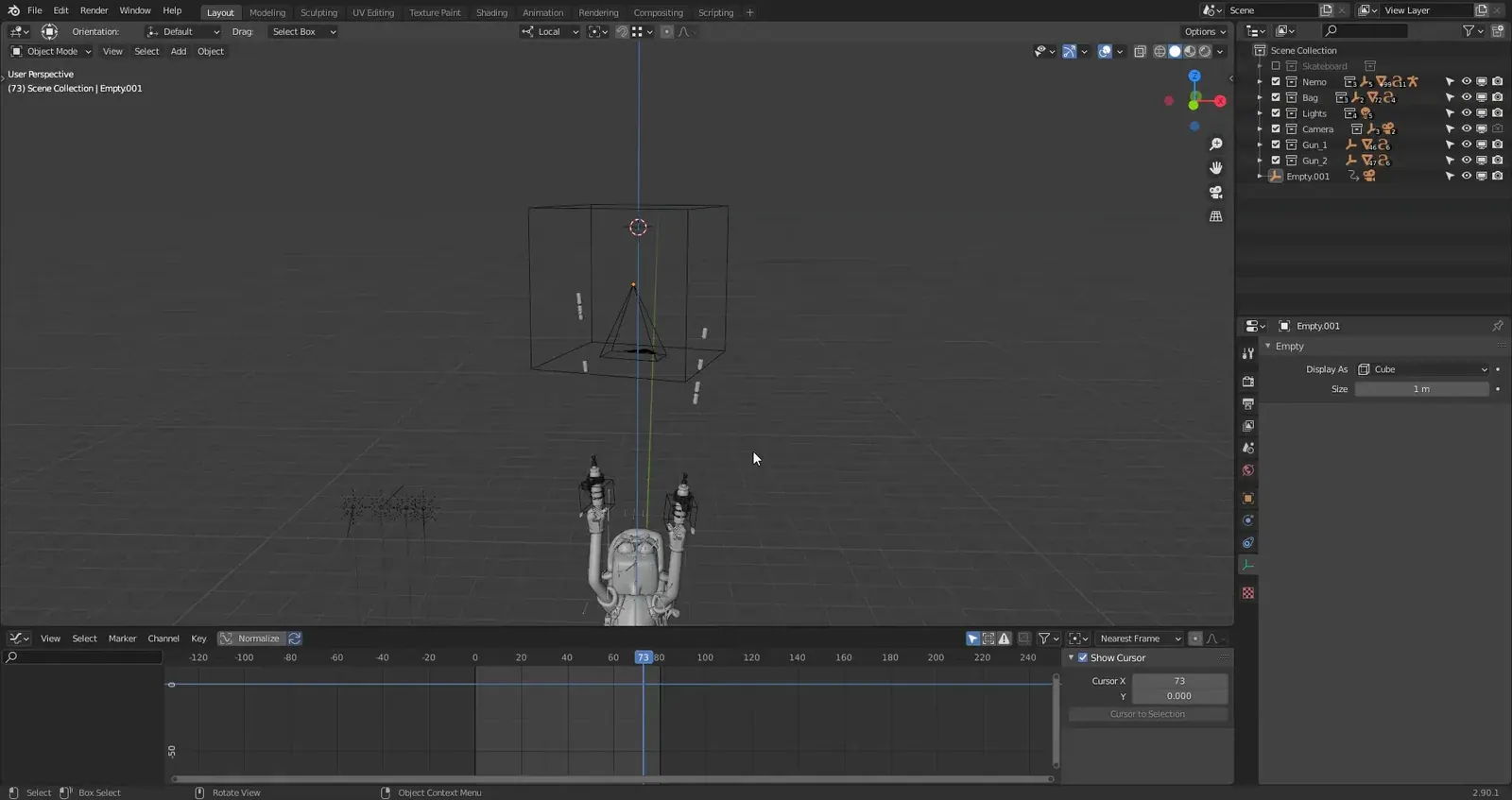Open the Texture properties tab icon
1512x800 pixels.
[x=1247, y=593]
